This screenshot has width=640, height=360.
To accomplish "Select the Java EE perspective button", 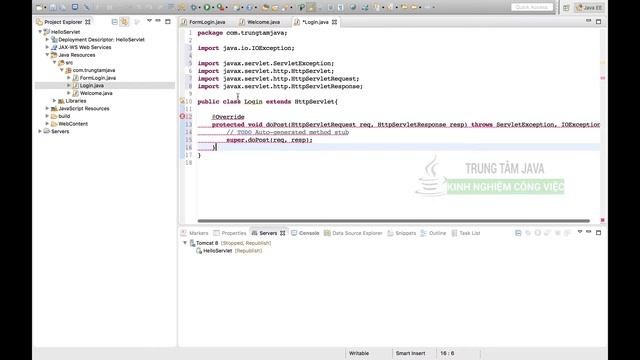I will point(589,8).
